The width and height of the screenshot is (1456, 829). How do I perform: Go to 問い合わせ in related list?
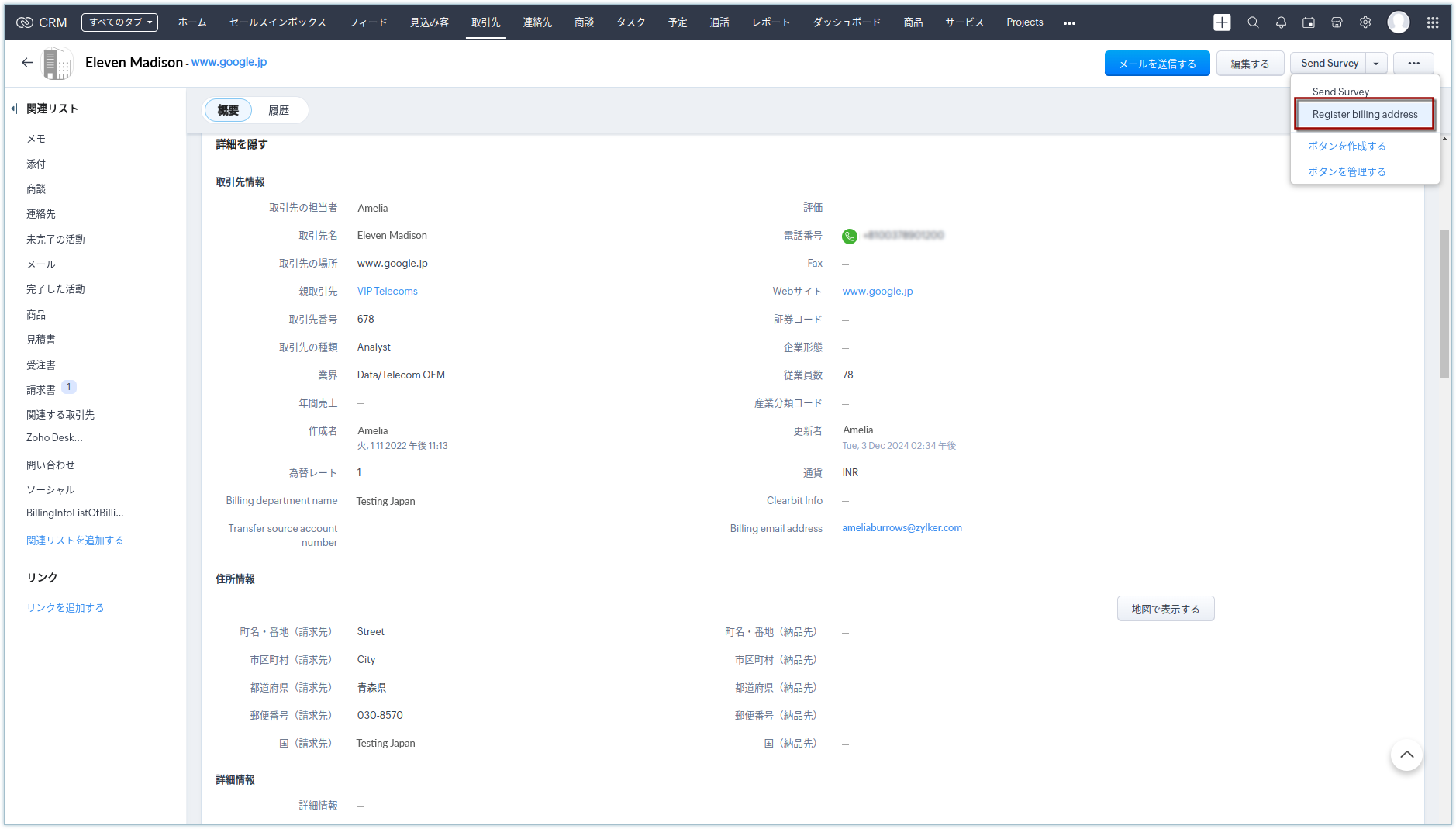[x=50, y=465]
